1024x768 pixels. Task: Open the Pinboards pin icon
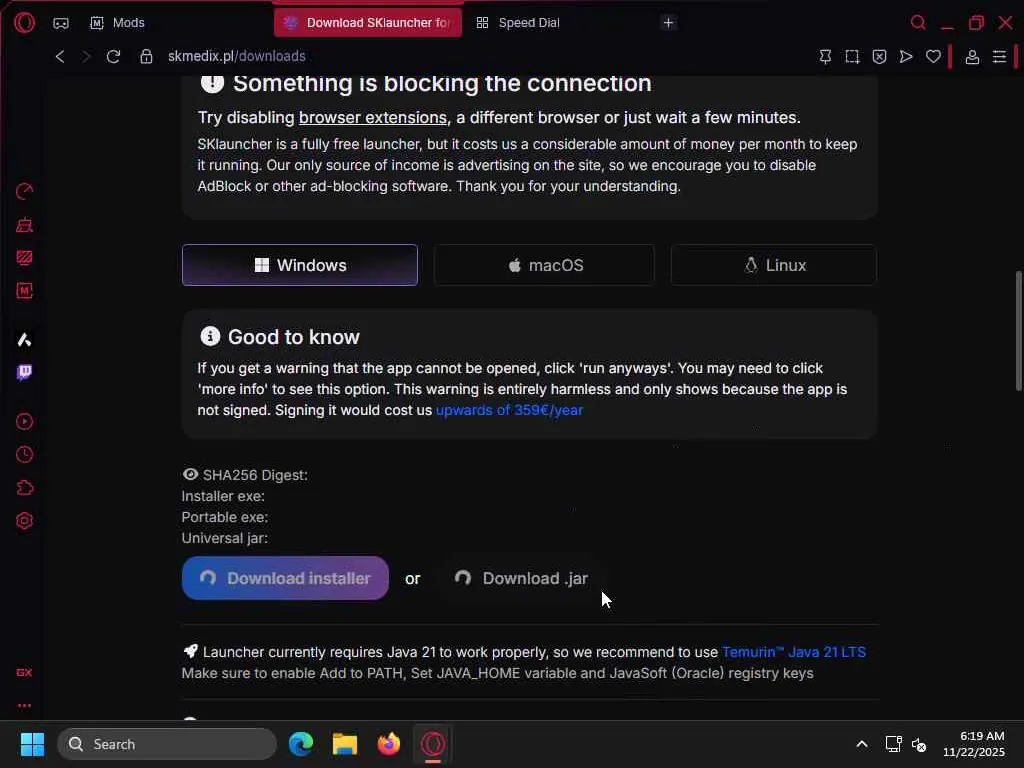[825, 57]
